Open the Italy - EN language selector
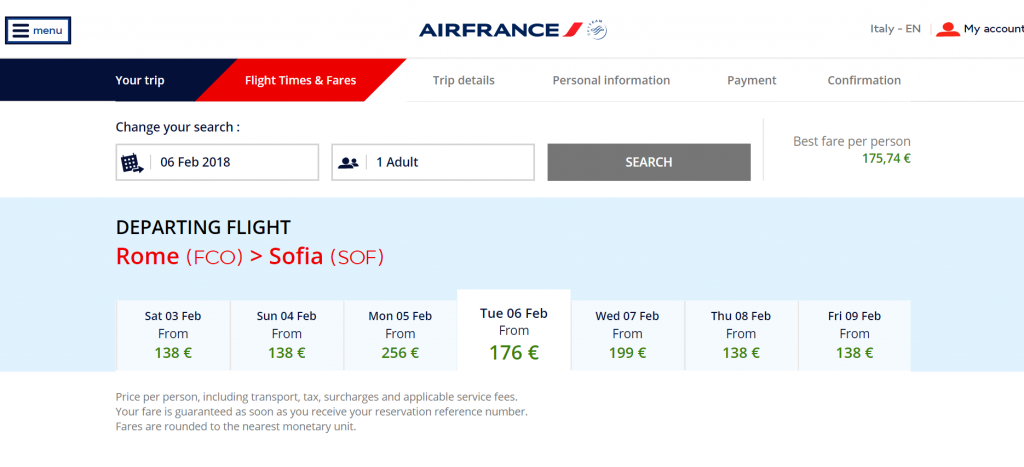 point(895,29)
